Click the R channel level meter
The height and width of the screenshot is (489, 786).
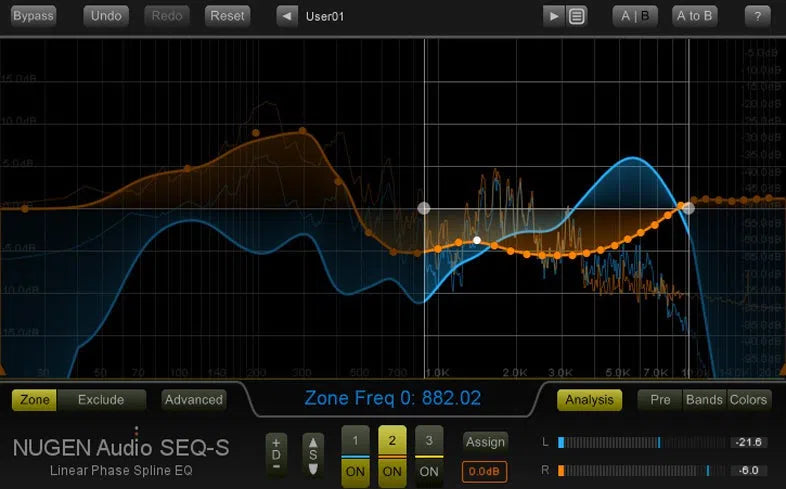click(x=642, y=470)
